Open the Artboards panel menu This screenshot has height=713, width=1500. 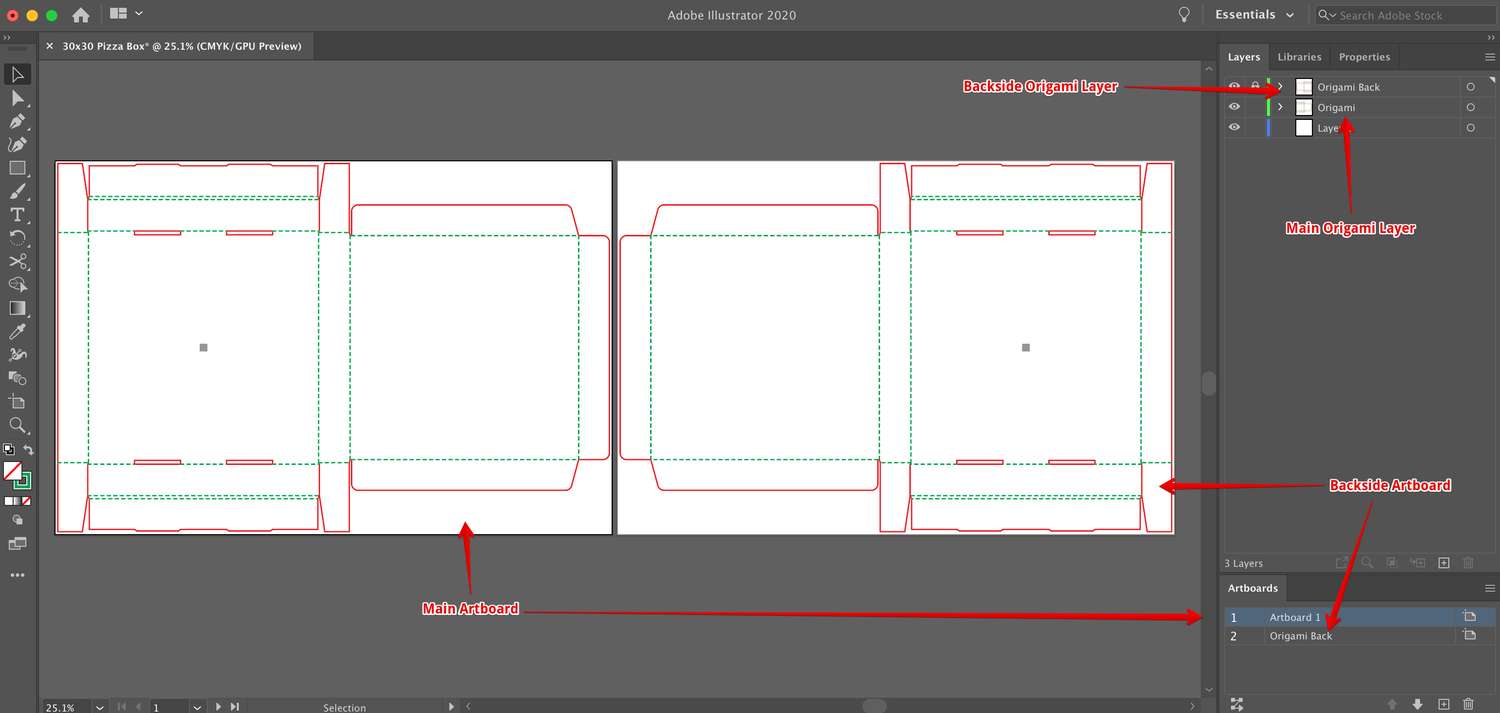(x=1489, y=588)
